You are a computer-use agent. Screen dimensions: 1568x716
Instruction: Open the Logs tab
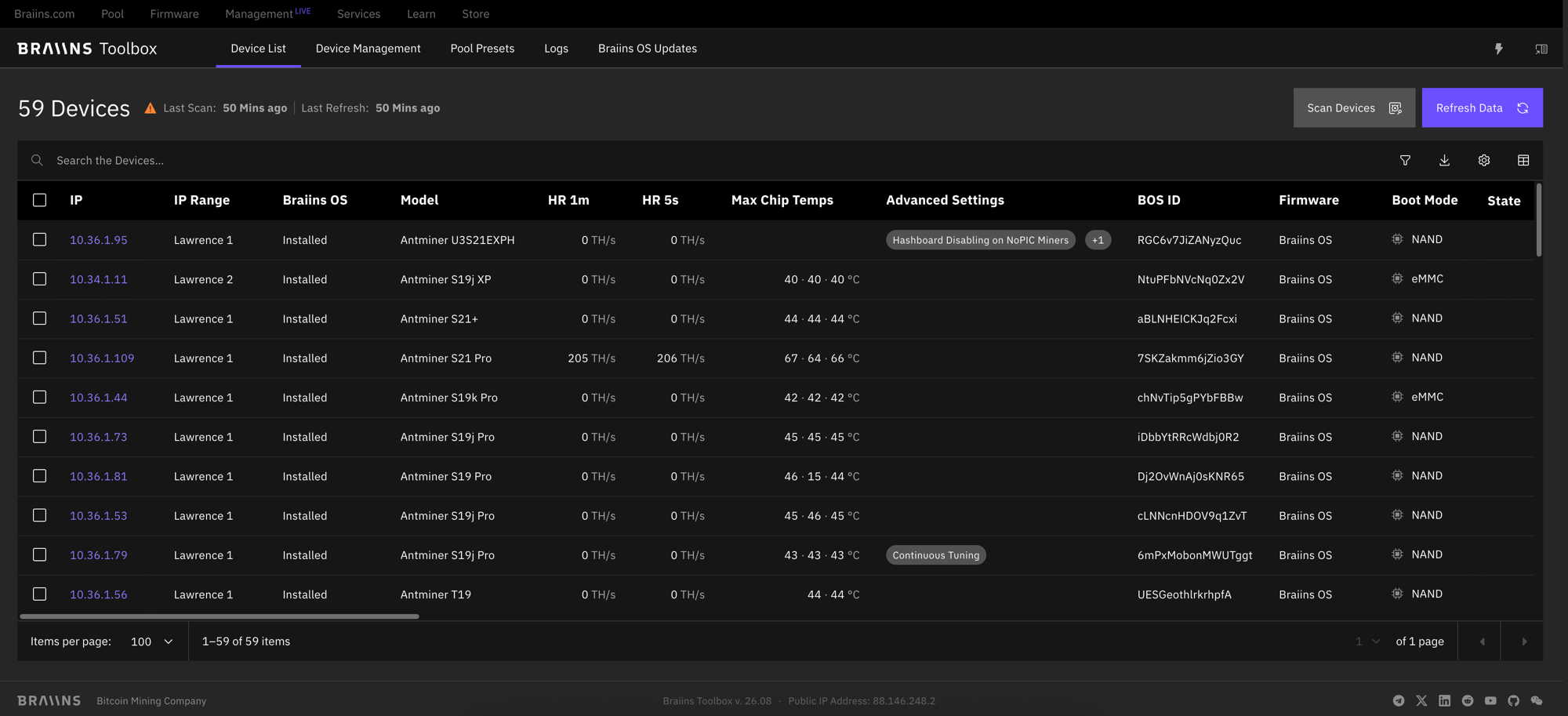(556, 49)
